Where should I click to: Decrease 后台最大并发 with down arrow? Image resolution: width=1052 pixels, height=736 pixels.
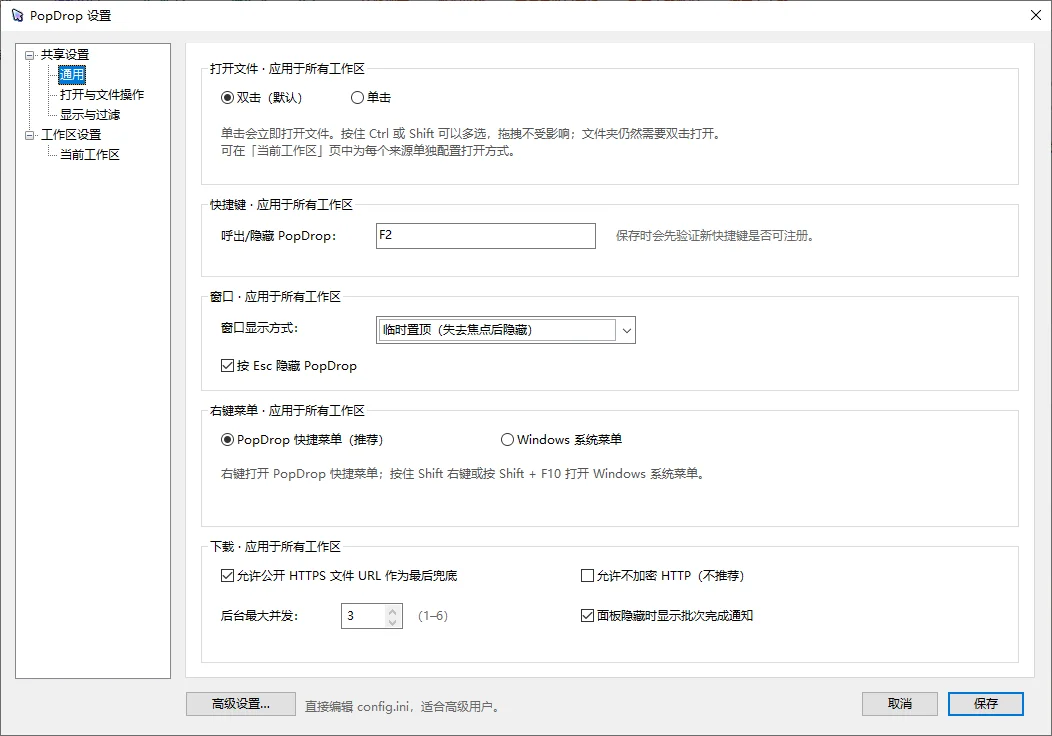[x=393, y=622]
